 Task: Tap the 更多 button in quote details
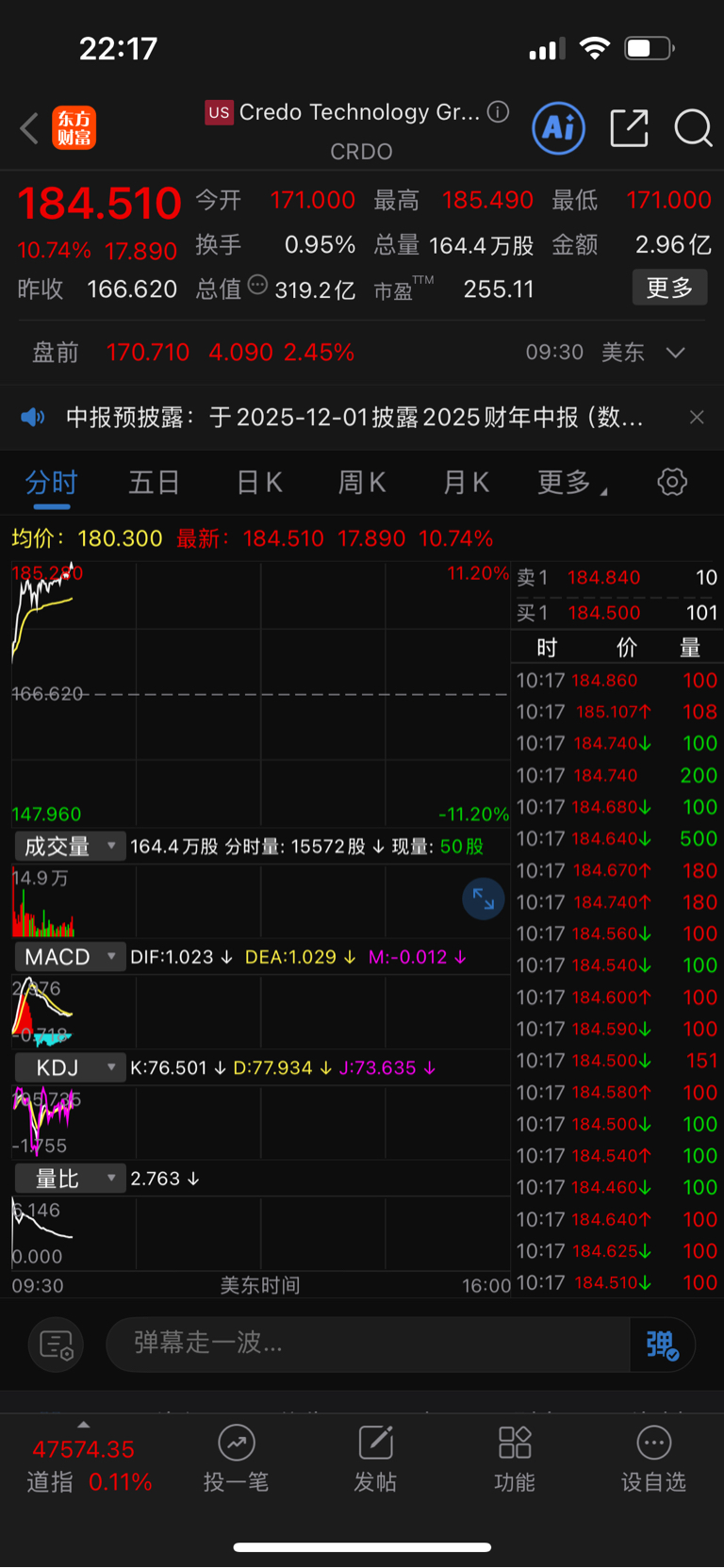coord(669,288)
